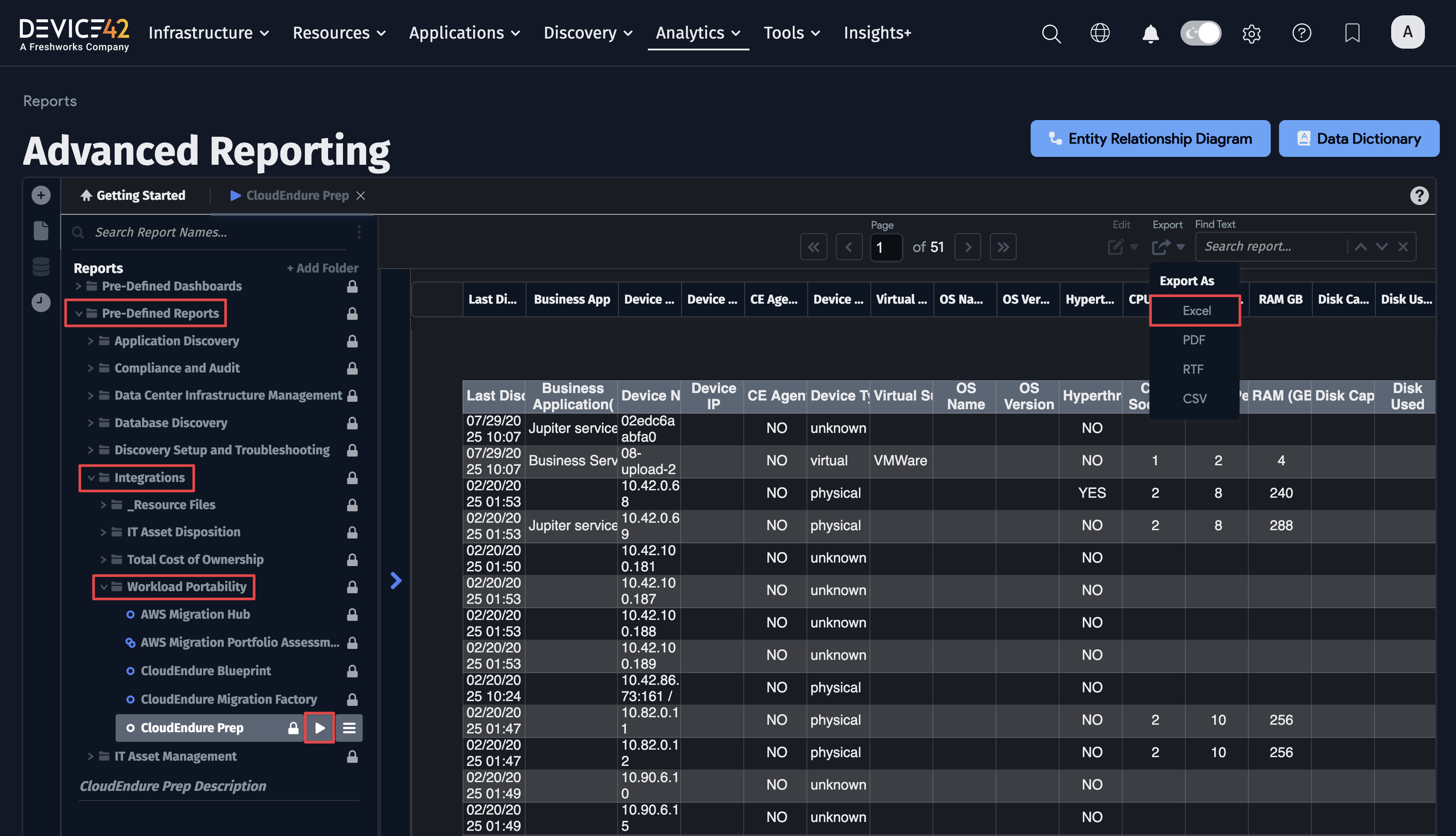Screen dimensions: 1456x836
Task: Collapse Pre-Defined Reports folder
Action: [x=78, y=314]
